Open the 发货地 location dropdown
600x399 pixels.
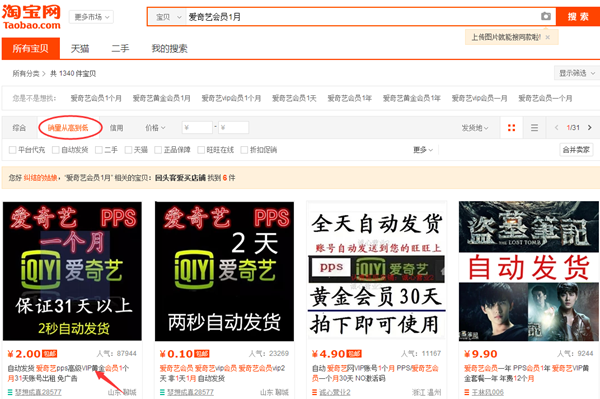[474, 128]
